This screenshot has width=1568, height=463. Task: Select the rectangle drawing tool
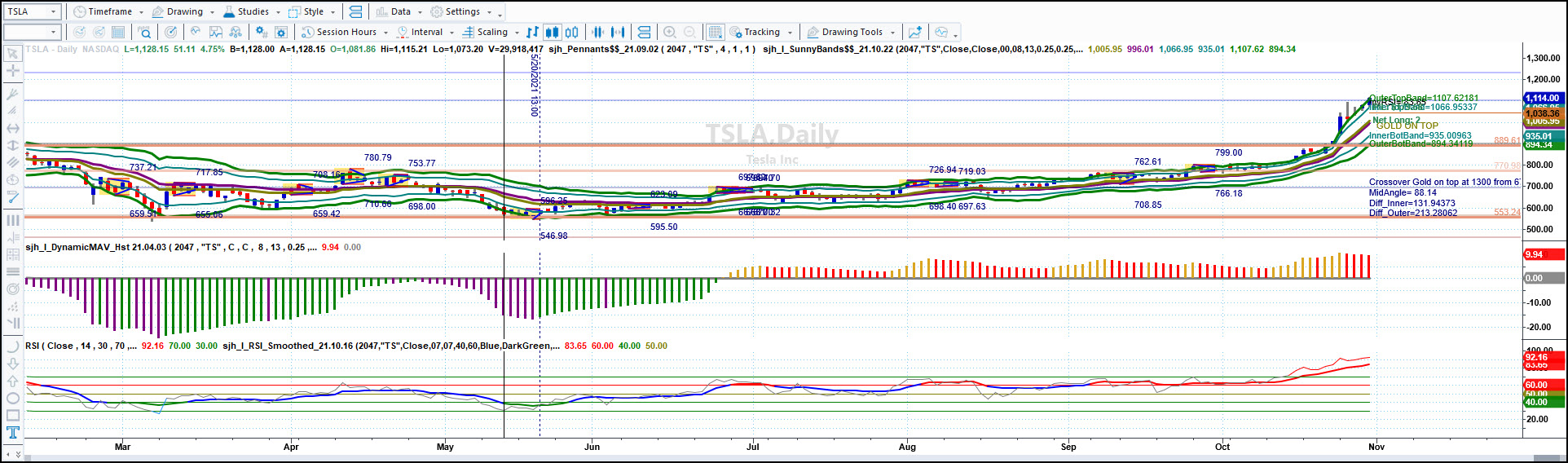pyautogui.click(x=12, y=415)
